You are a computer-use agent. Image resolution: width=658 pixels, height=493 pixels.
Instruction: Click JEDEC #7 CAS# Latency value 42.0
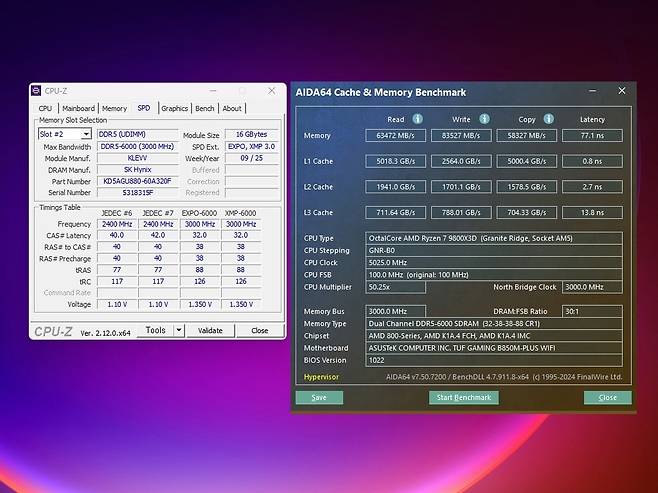pos(158,235)
